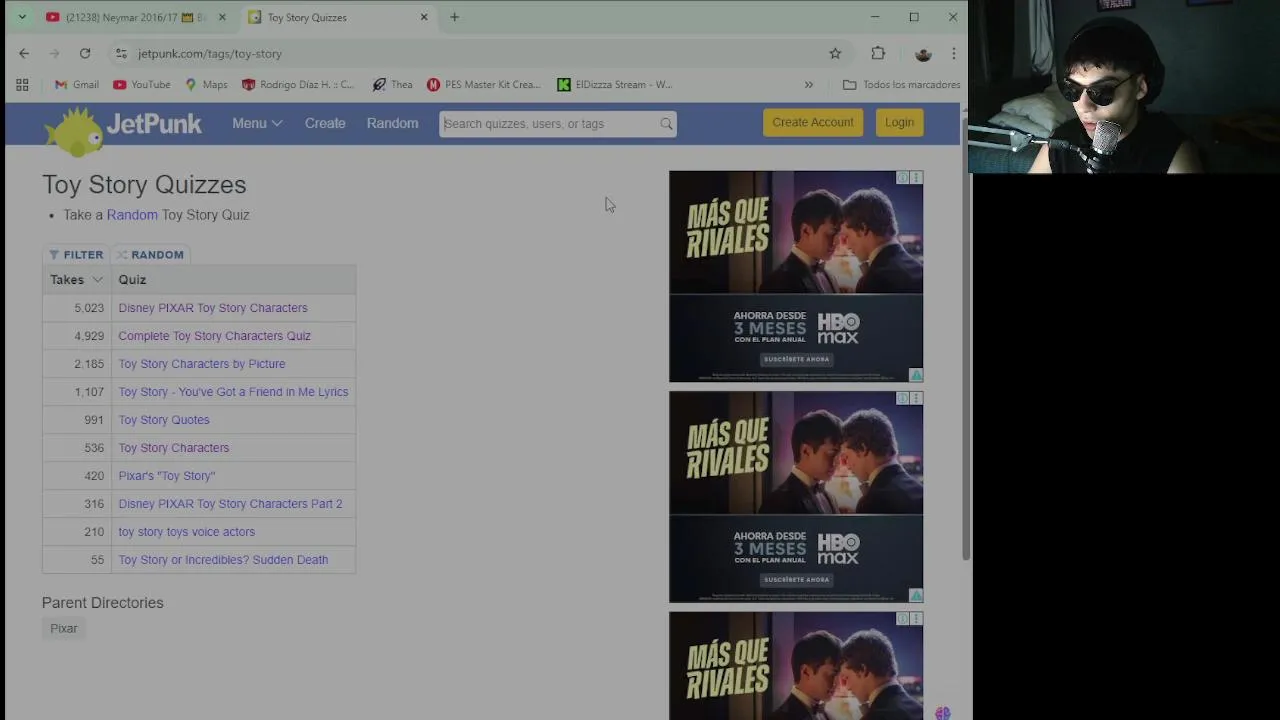The width and height of the screenshot is (1280, 720).
Task: Click the search magnifier icon
Action: 666,124
